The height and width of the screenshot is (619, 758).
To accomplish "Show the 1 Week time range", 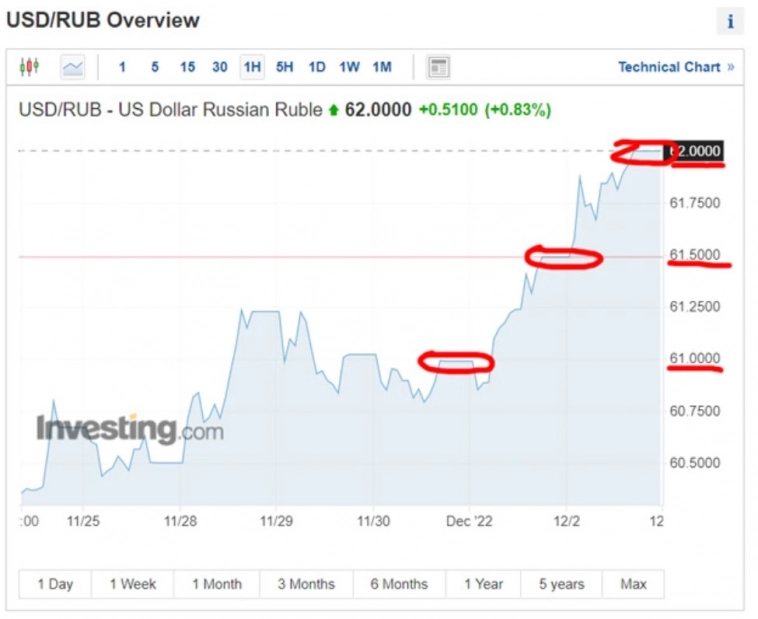I will (x=132, y=584).
